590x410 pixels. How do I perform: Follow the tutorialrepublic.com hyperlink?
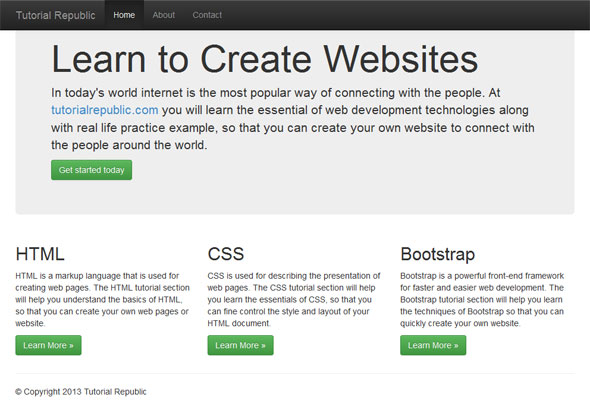click(105, 110)
